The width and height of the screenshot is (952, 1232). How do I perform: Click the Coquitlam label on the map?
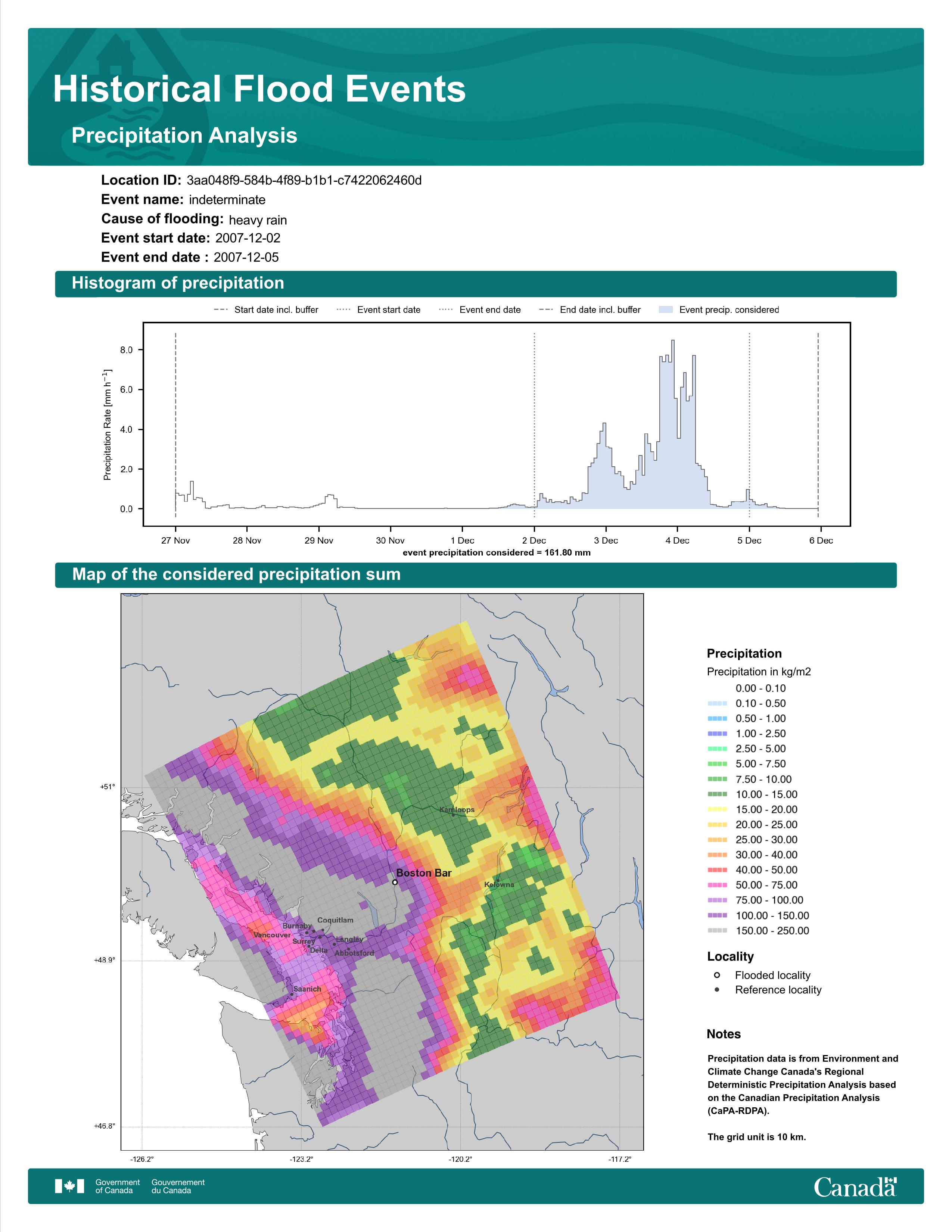(336, 920)
